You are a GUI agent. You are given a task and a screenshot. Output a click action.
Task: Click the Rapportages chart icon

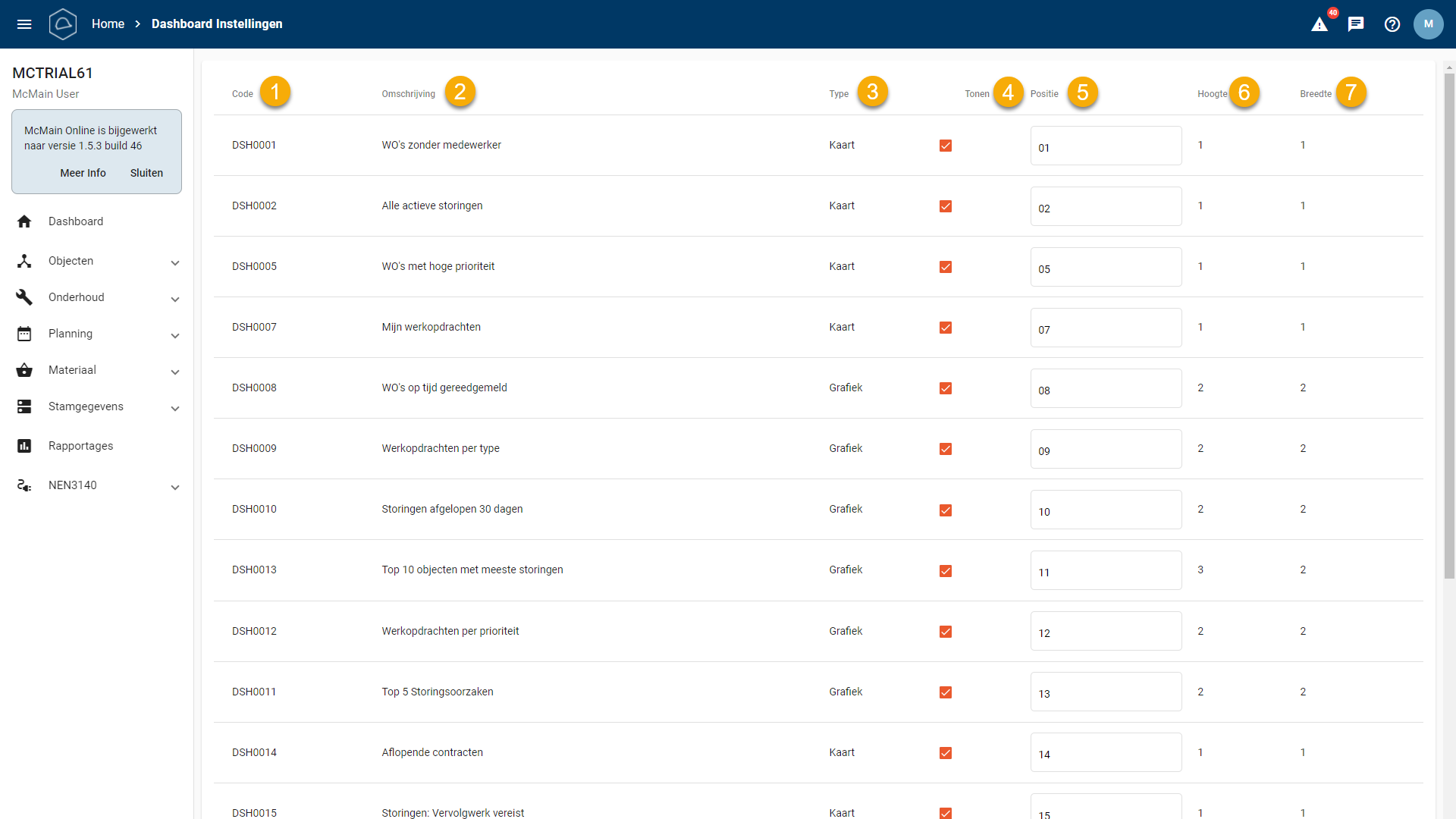24,446
